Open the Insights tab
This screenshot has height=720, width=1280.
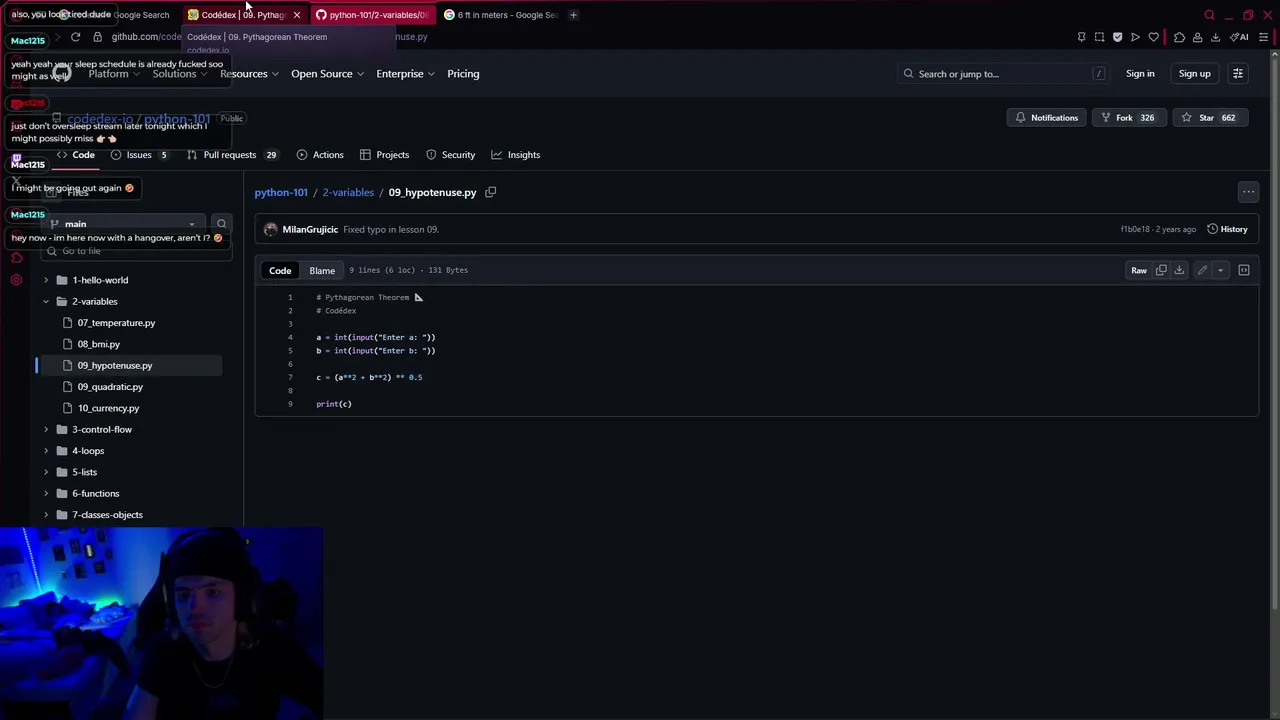pyautogui.click(x=515, y=155)
